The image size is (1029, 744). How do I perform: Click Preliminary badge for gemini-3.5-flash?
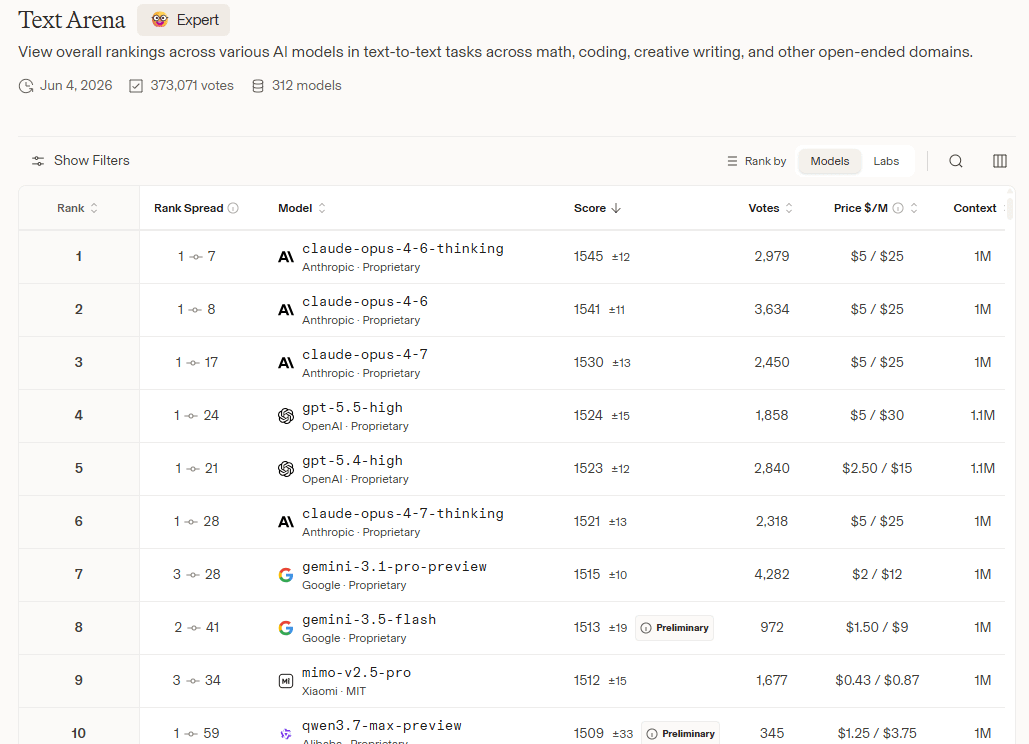pyautogui.click(x=674, y=628)
